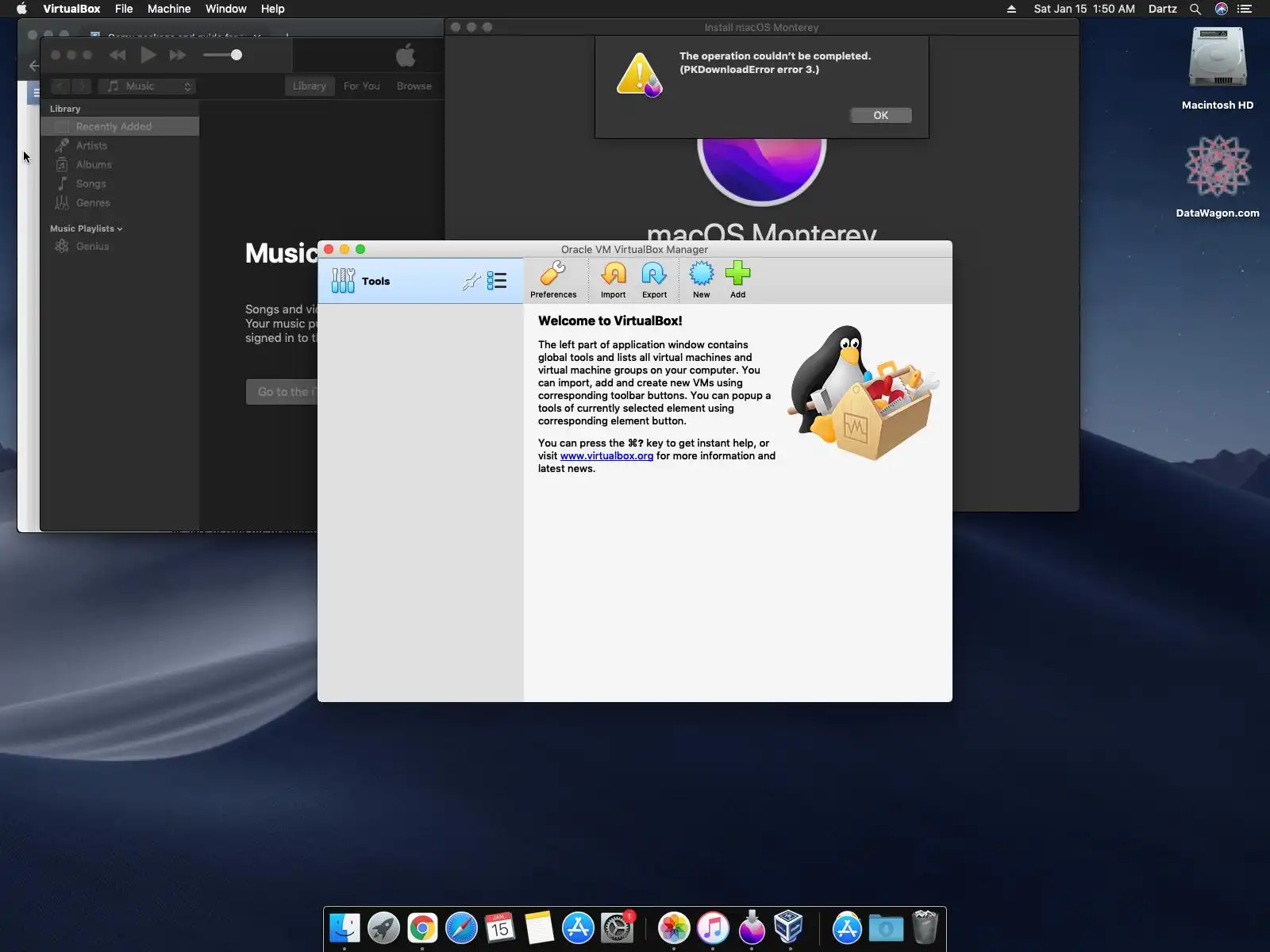Open System Preferences from the Dock

click(x=617, y=927)
